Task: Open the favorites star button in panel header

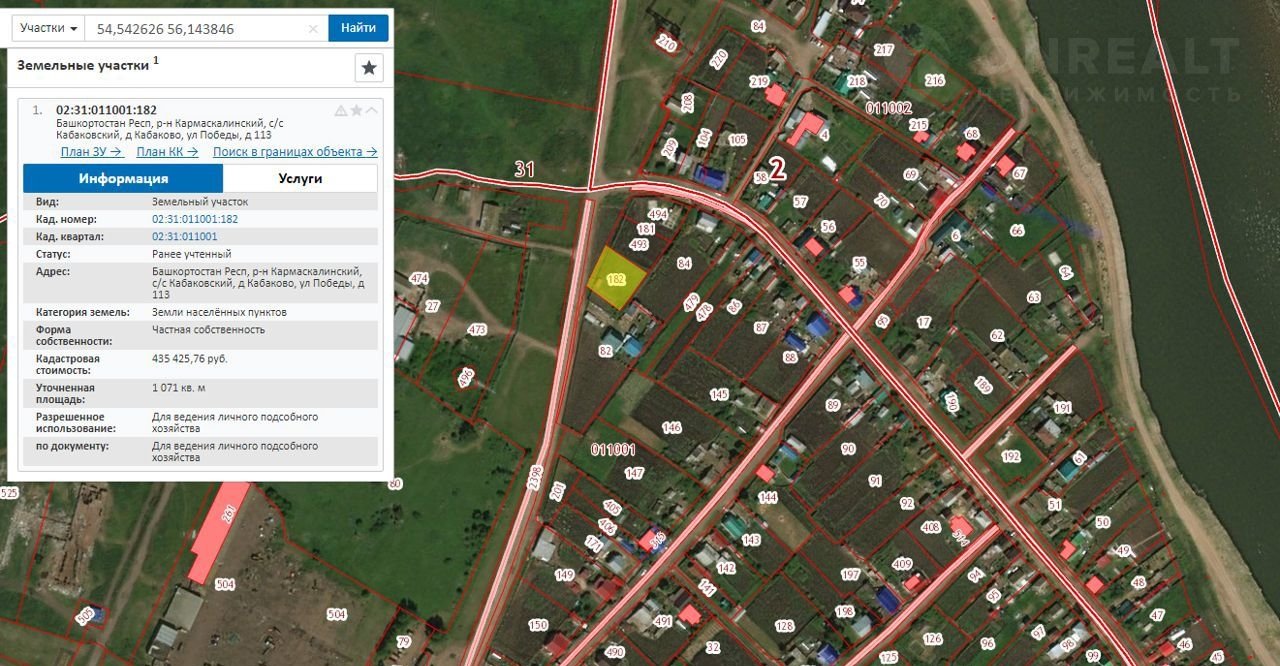Action: click(x=369, y=68)
